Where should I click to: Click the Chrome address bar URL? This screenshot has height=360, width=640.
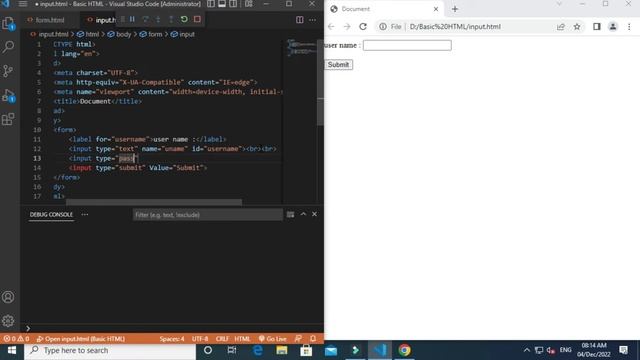pyautogui.click(x=455, y=27)
